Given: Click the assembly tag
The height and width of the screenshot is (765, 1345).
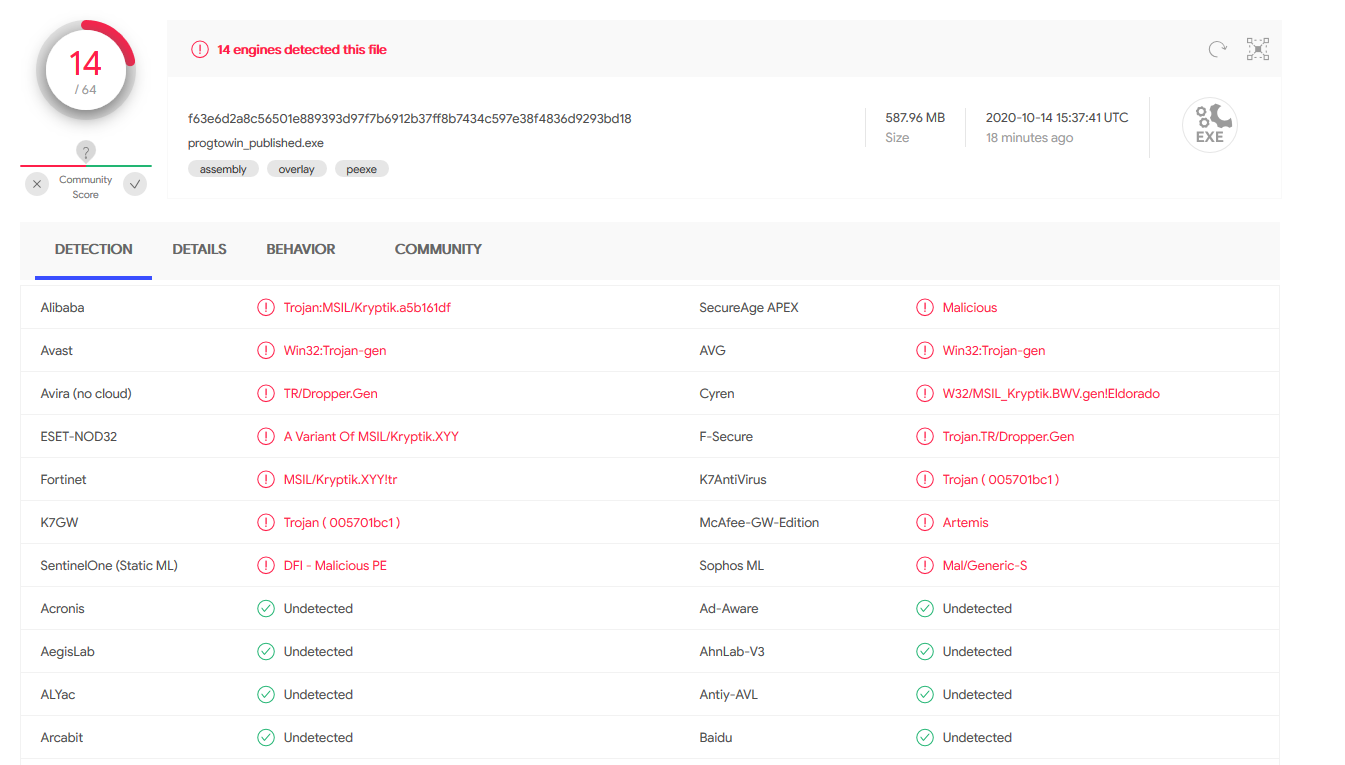Looking at the screenshot, I should coord(223,169).
